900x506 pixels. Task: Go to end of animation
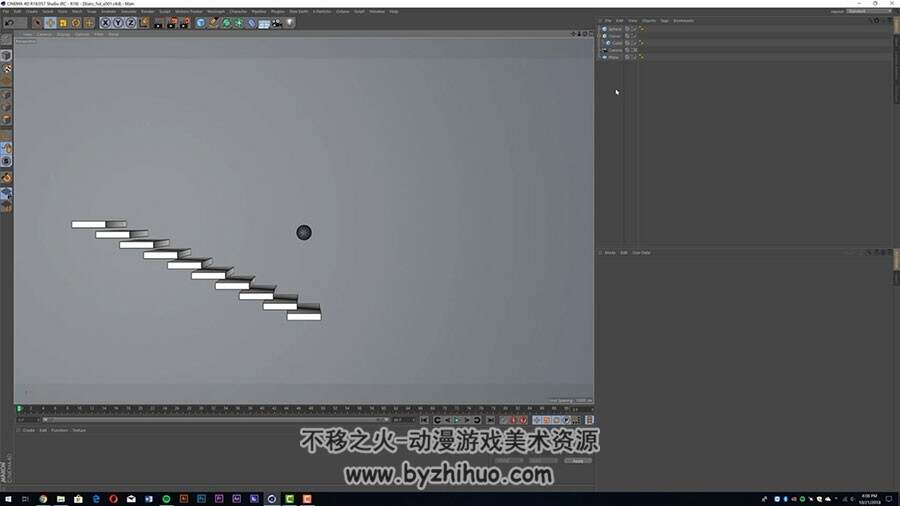click(490, 420)
